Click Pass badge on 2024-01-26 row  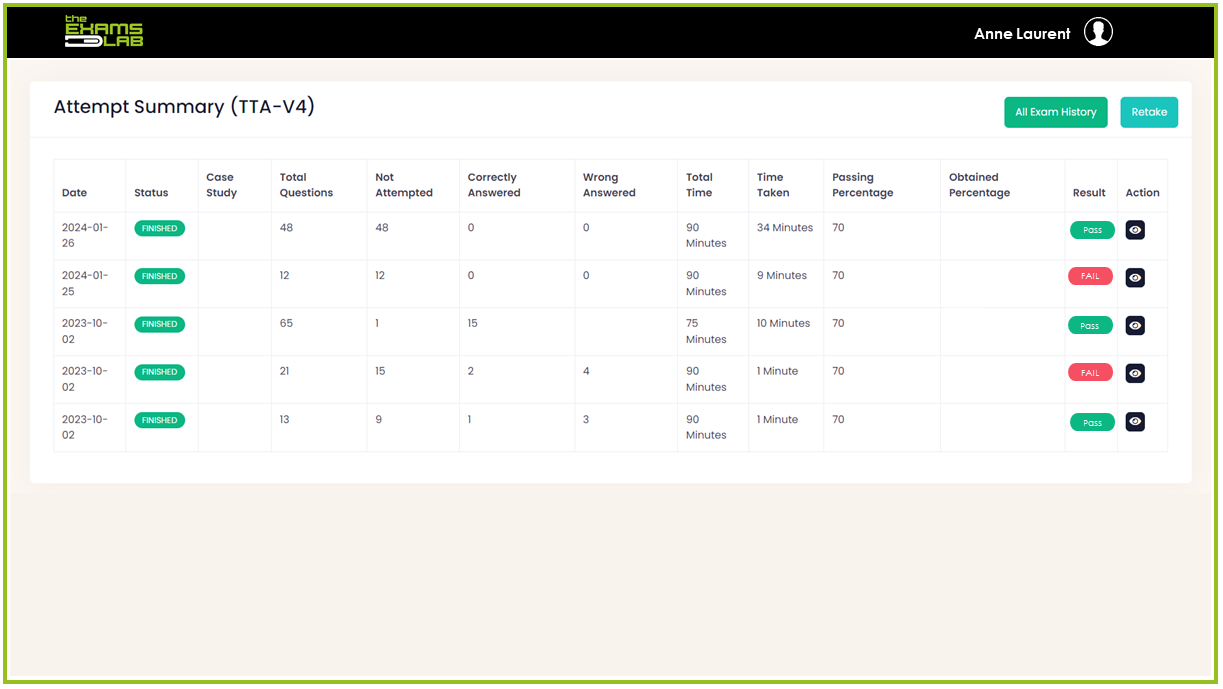point(1092,230)
